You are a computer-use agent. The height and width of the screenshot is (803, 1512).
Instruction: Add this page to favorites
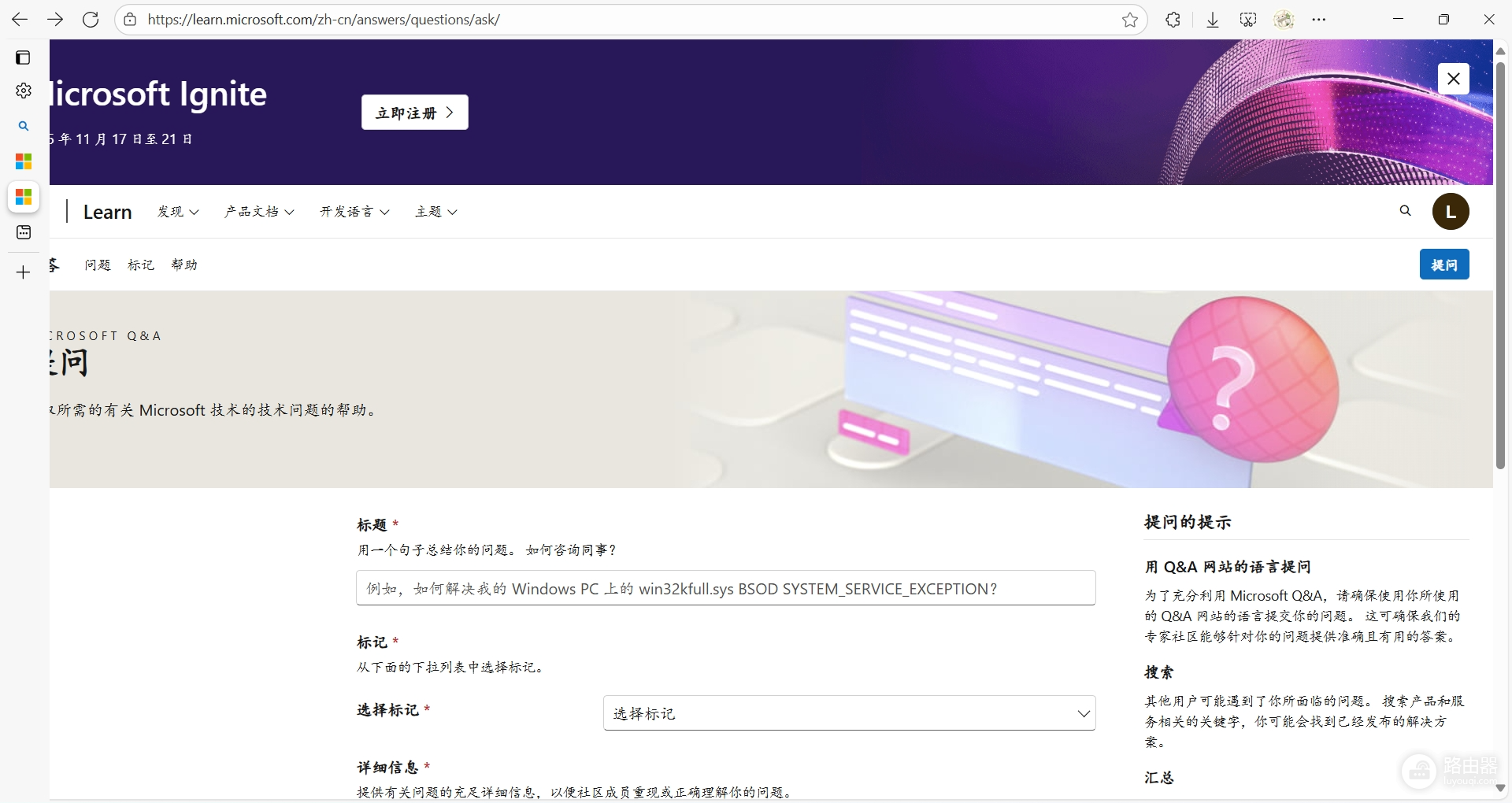1130,20
